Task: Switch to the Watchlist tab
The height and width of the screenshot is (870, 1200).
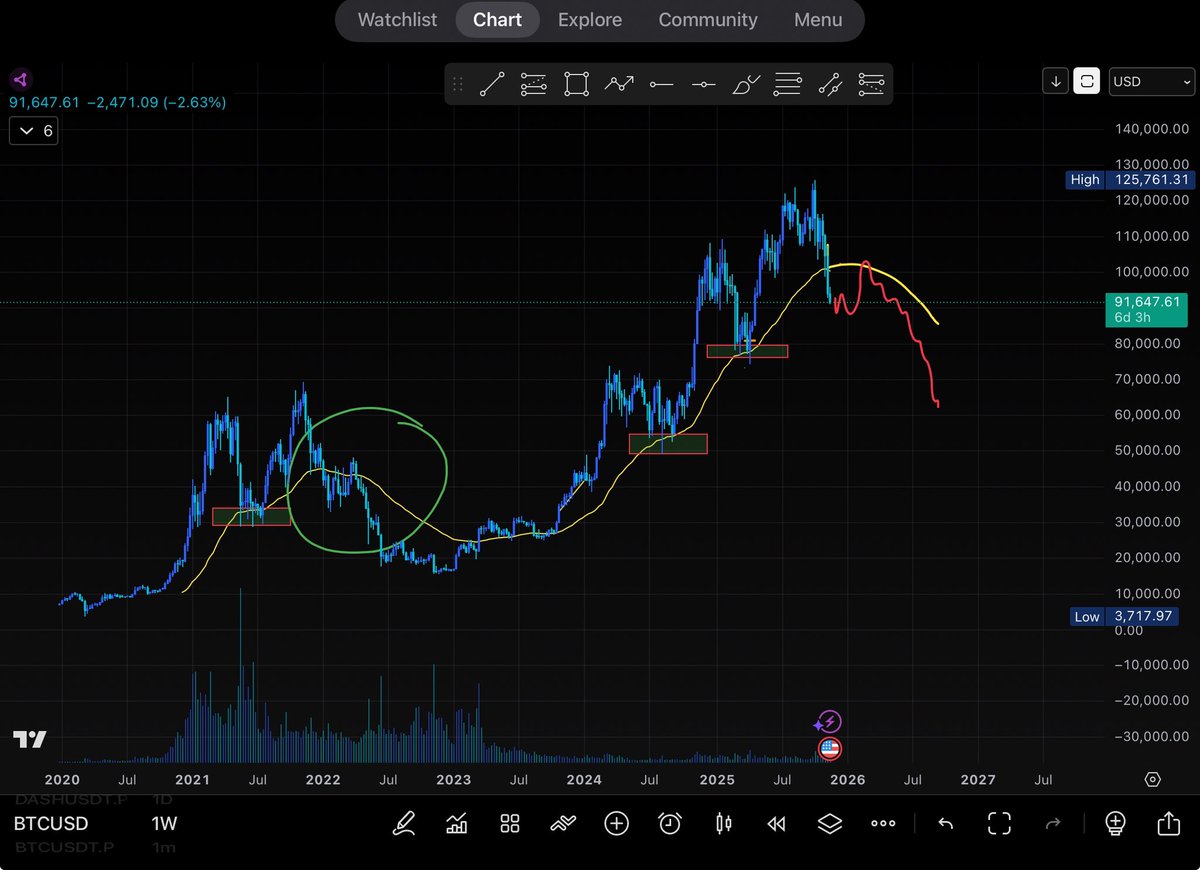Action: tap(397, 19)
